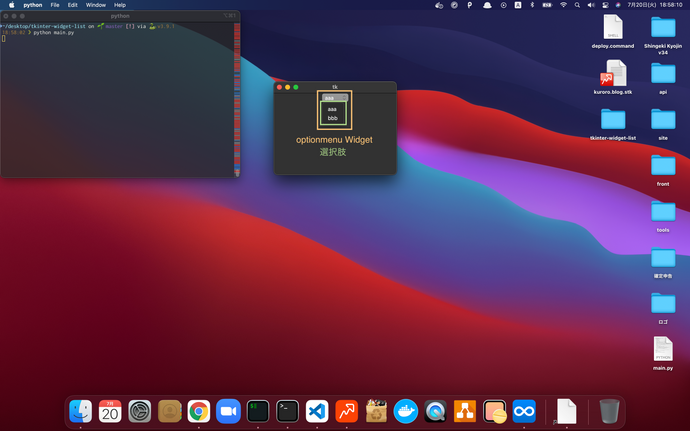Open QuickTime Player in the Dock
Image resolution: width=690 pixels, height=431 pixels.
[x=435, y=411]
